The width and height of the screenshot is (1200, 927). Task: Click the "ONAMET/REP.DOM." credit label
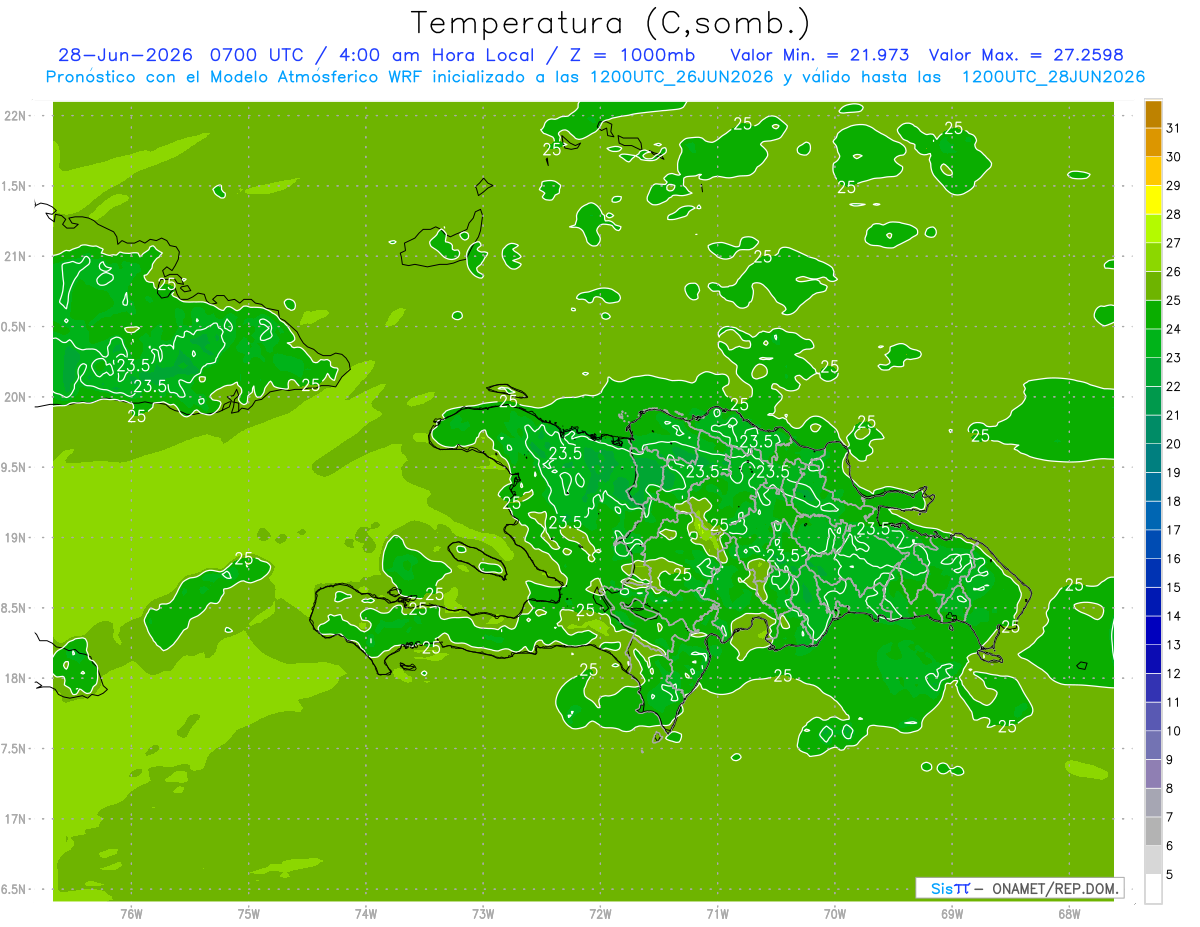point(1056,888)
